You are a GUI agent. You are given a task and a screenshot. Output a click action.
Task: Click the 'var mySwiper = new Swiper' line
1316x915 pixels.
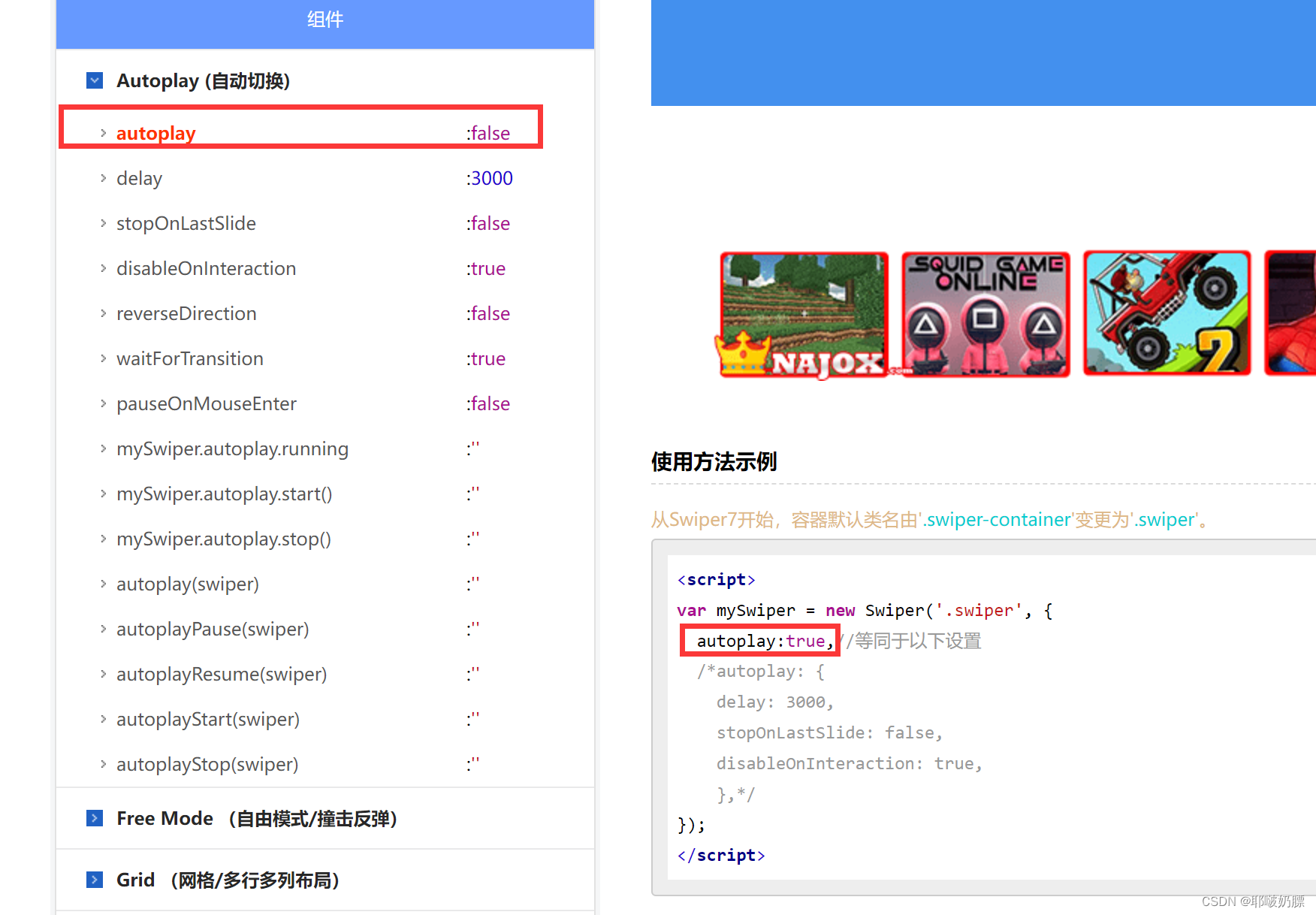point(865,610)
